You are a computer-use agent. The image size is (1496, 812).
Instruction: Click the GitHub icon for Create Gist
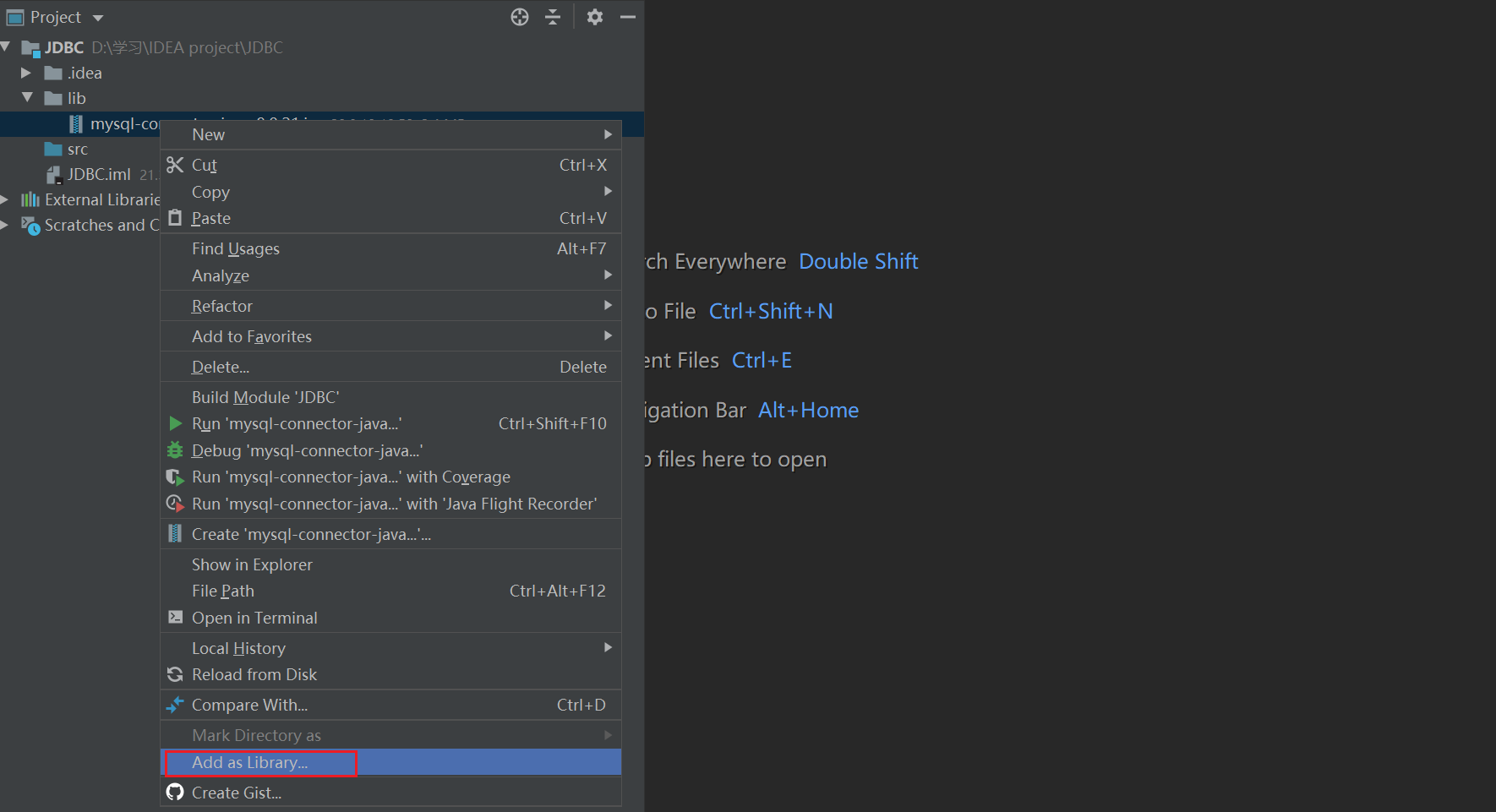(175, 793)
